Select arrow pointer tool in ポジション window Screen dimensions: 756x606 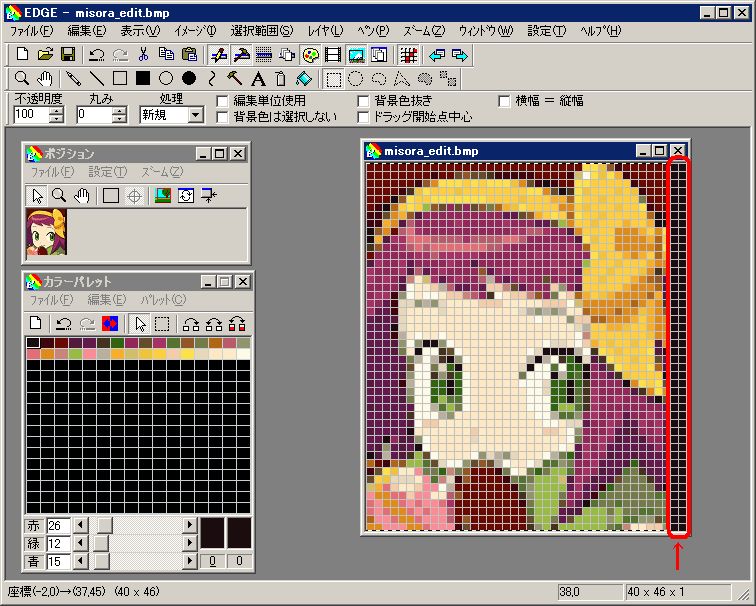point(37,196)
